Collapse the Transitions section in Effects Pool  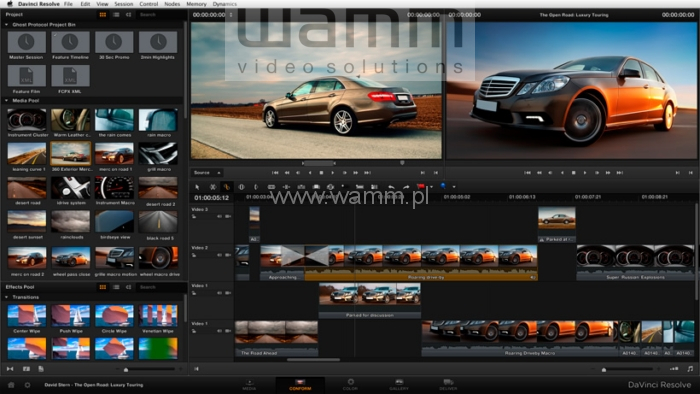(x=7, y=297)
